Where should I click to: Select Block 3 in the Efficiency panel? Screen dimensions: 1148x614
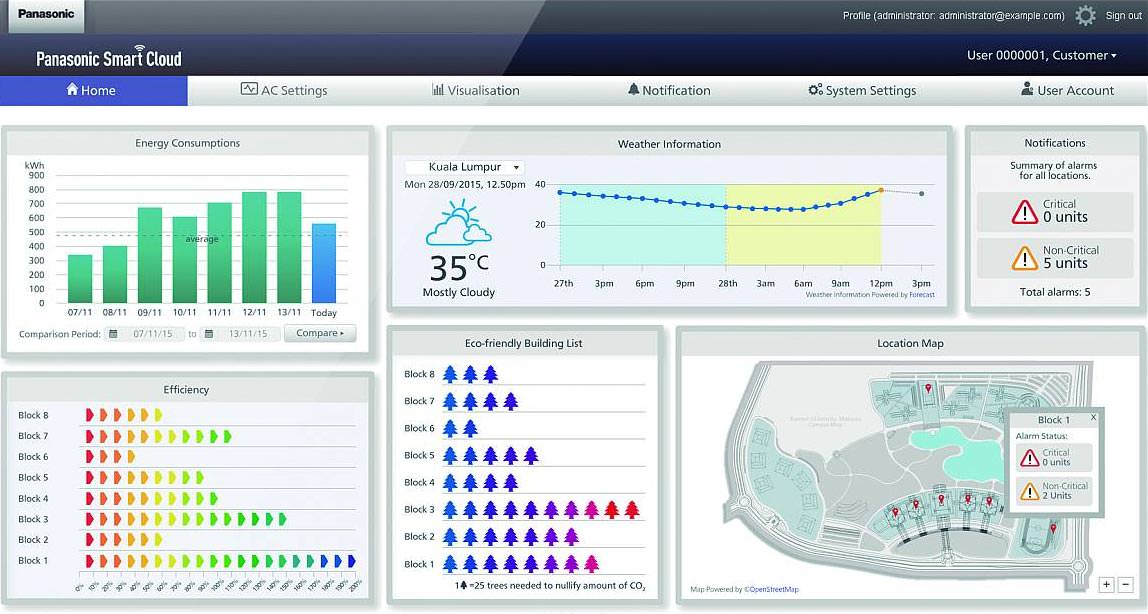pos(34,519)
